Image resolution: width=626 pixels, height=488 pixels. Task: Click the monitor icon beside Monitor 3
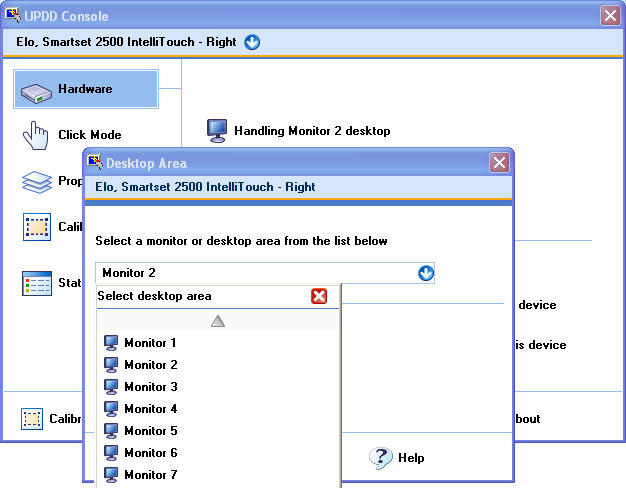click(111, 387)
